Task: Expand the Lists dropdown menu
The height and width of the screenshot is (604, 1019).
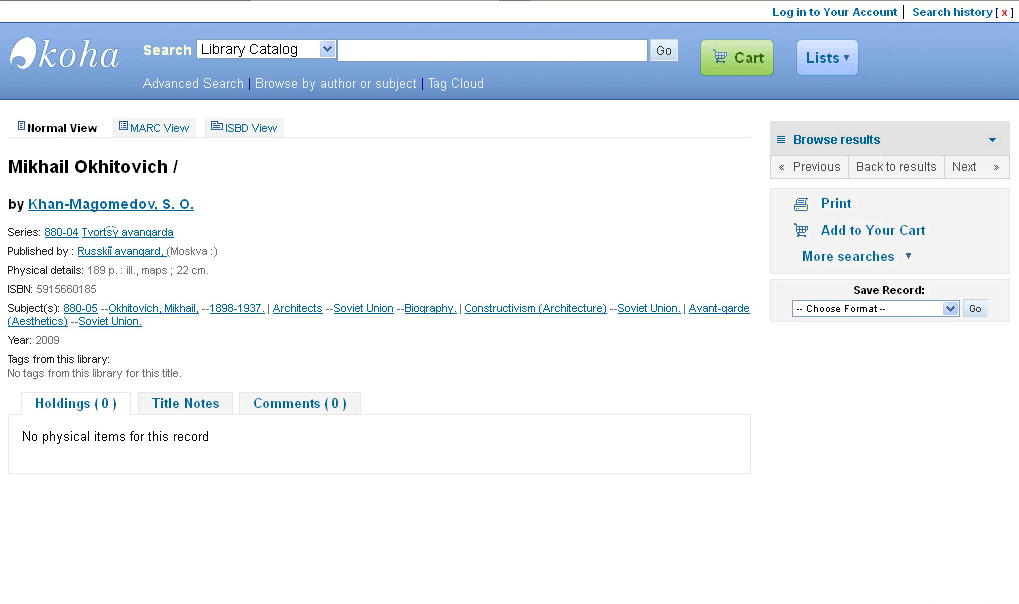Action: pyautogui.click(x=827, y=58)
